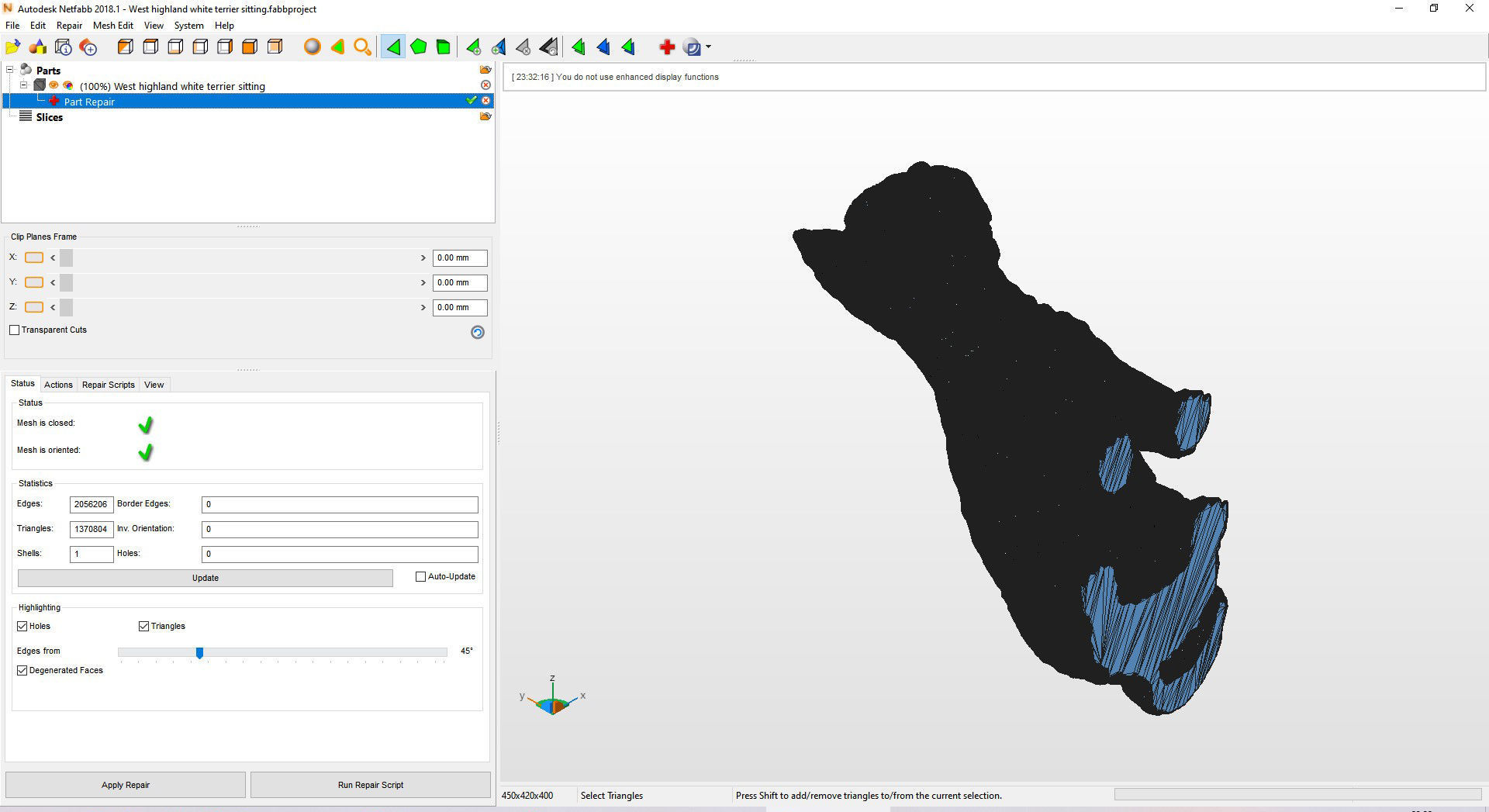Open the part information cube icon
Image resolution: width=1489 pixels, height=812 pixels.
tap(64, 47)
